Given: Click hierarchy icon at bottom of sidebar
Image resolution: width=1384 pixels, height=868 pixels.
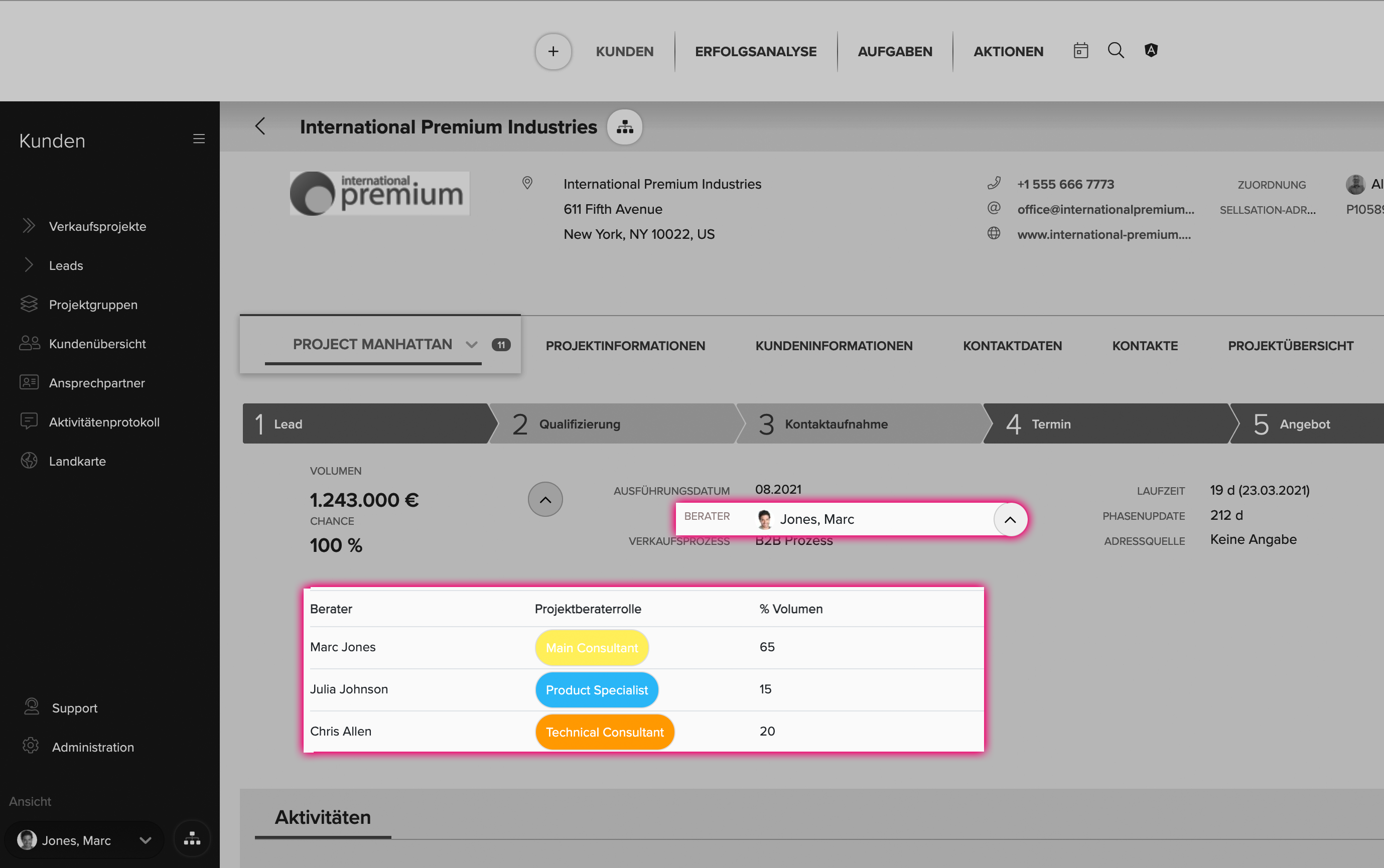Looking at the screenshot, I should [192, 839].
